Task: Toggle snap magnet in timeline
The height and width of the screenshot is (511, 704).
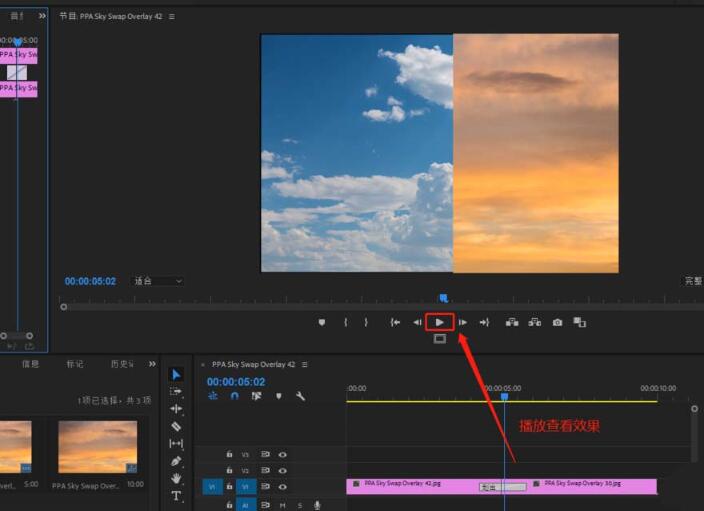Action: (x=234, y=396)
